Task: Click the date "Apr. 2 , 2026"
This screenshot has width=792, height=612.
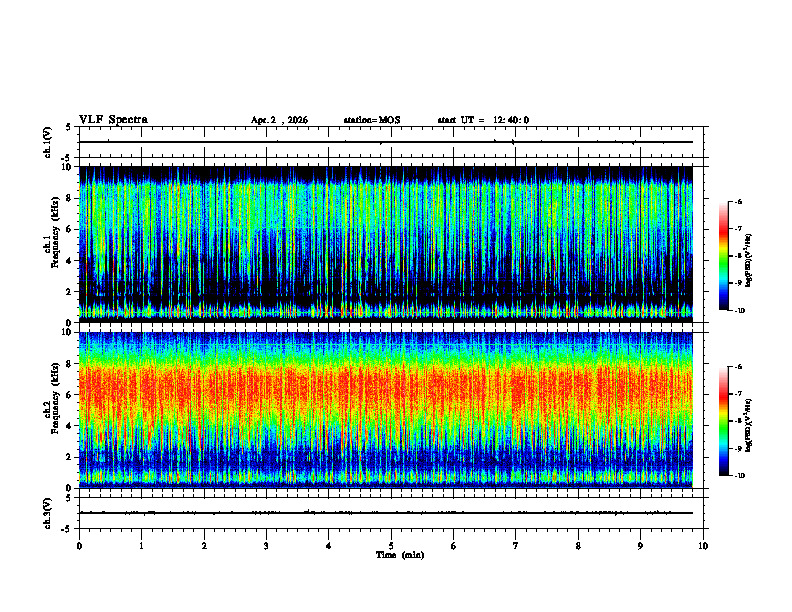Action: pos(279,120)
